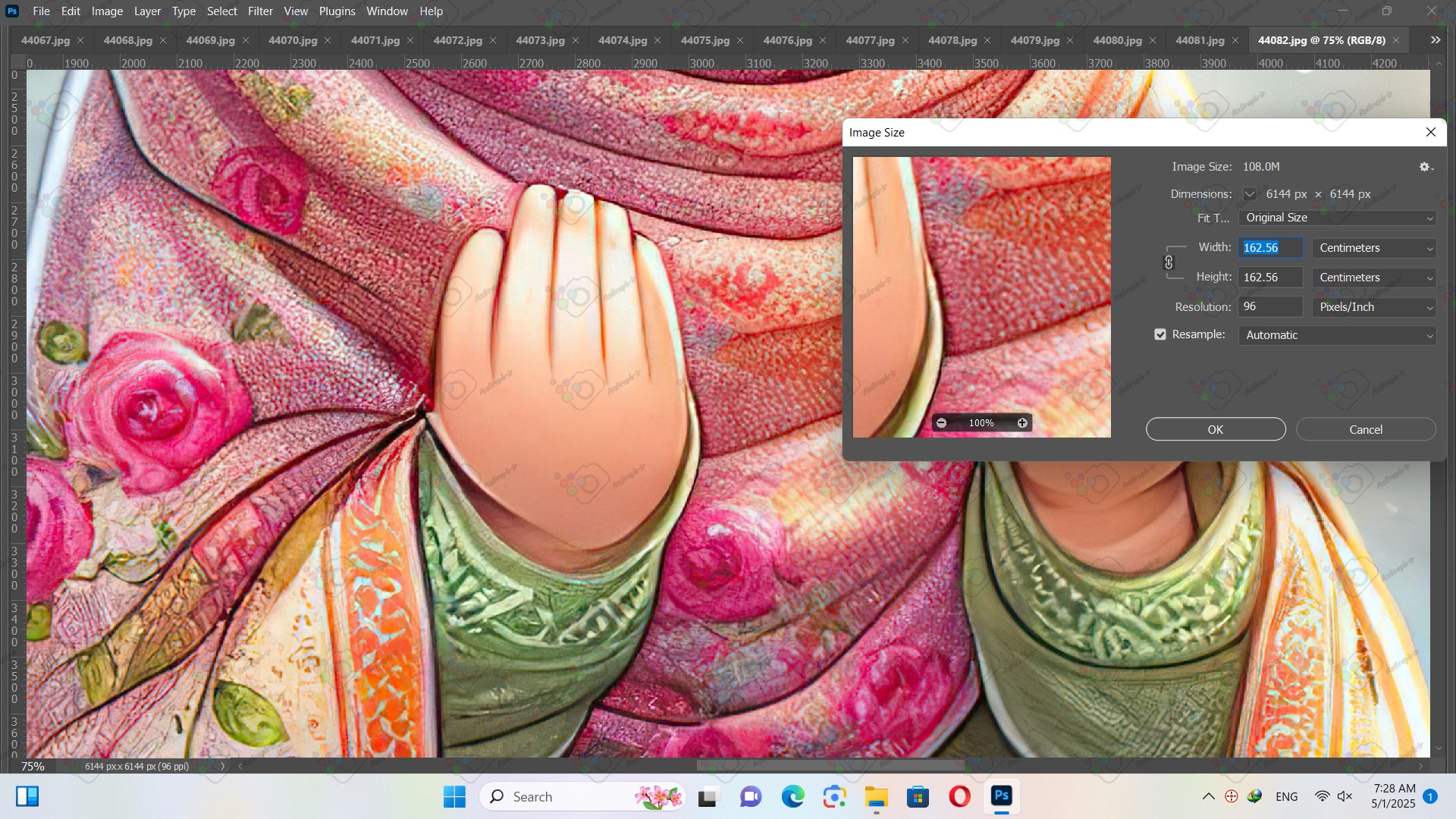
Task: Open Wi-Fi network settings in tray
Action: click(1322, 797)
